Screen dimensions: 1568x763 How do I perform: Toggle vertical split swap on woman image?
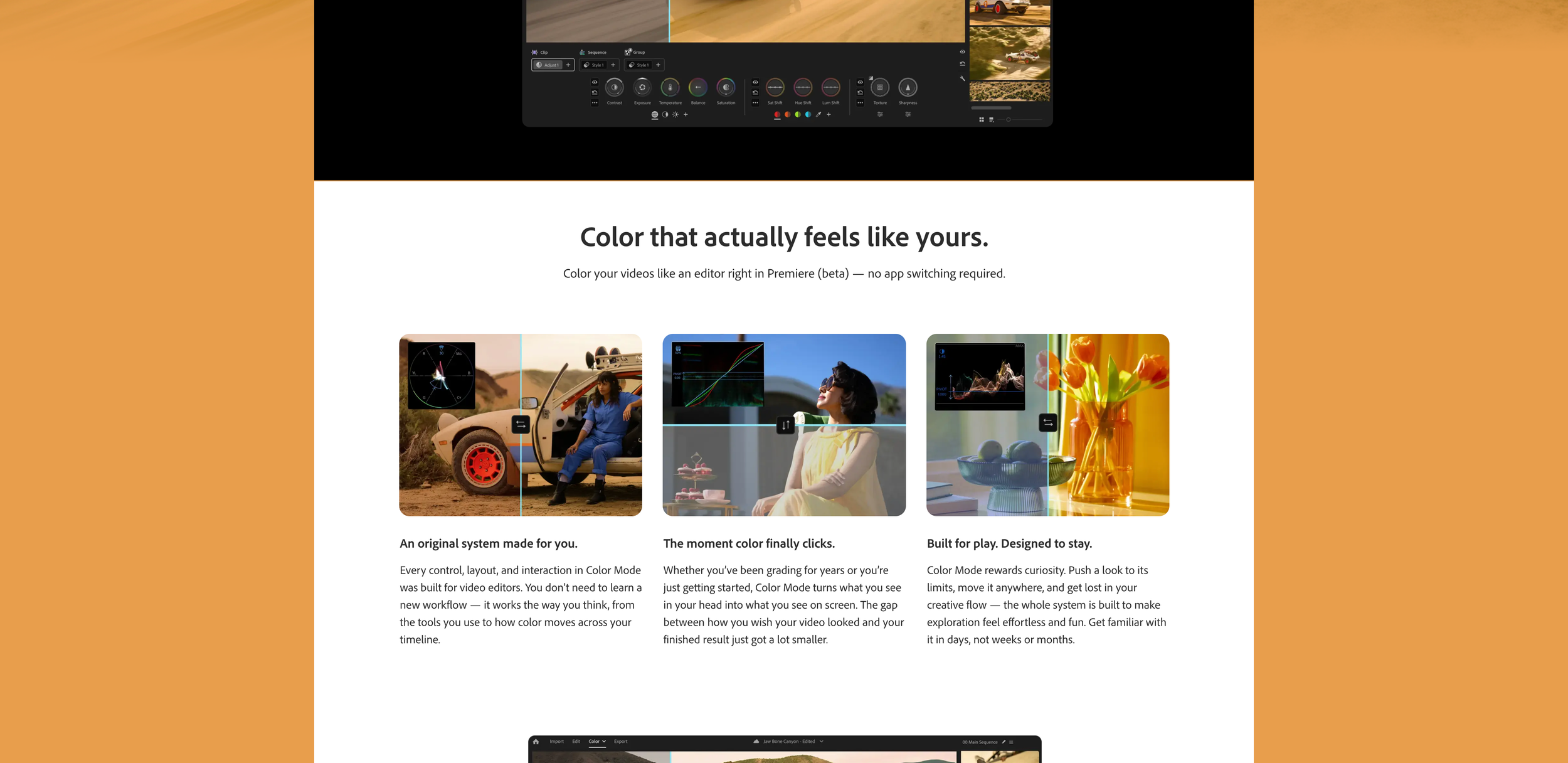coord(785,425)
